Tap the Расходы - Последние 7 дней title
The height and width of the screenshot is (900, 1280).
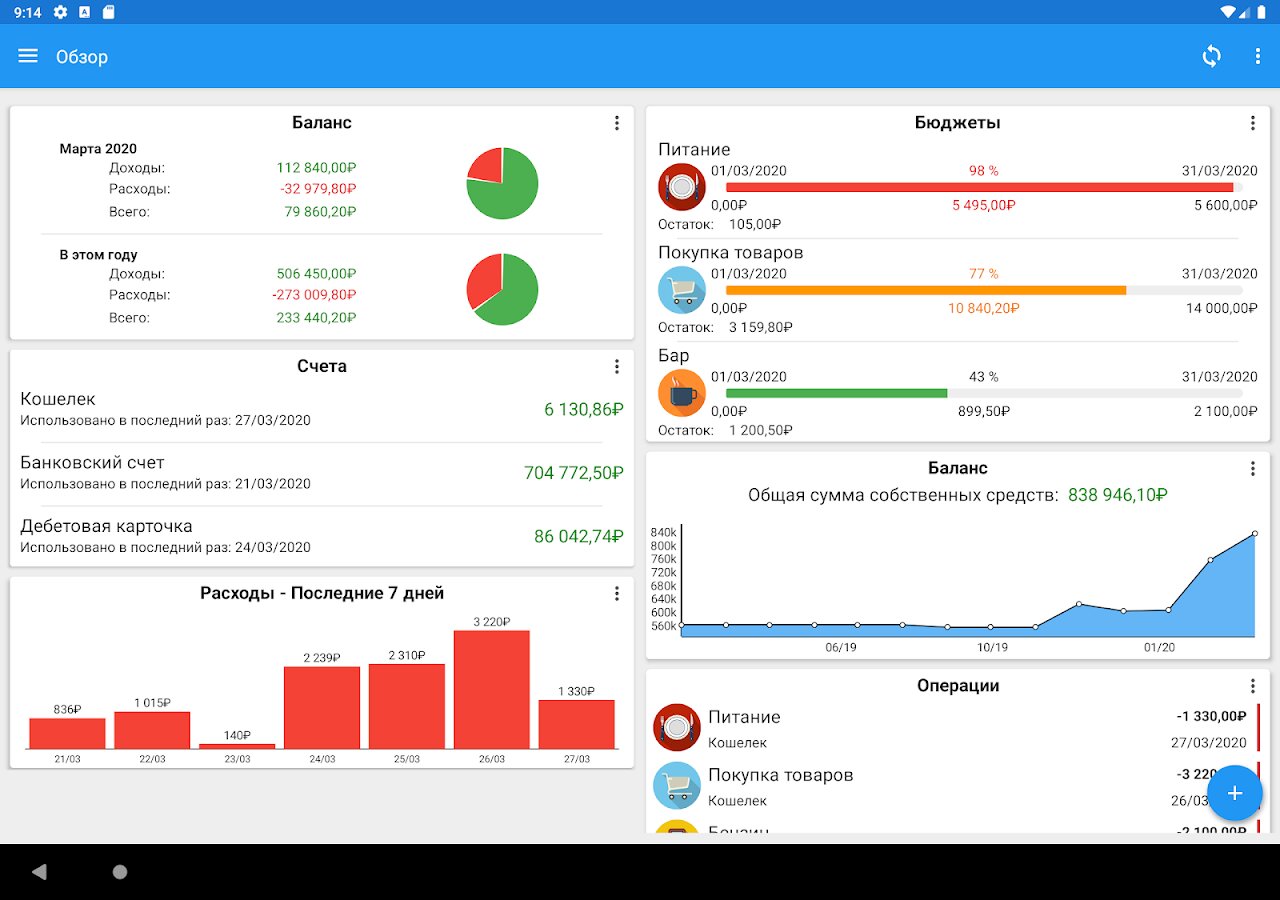(x=322, y=593)
